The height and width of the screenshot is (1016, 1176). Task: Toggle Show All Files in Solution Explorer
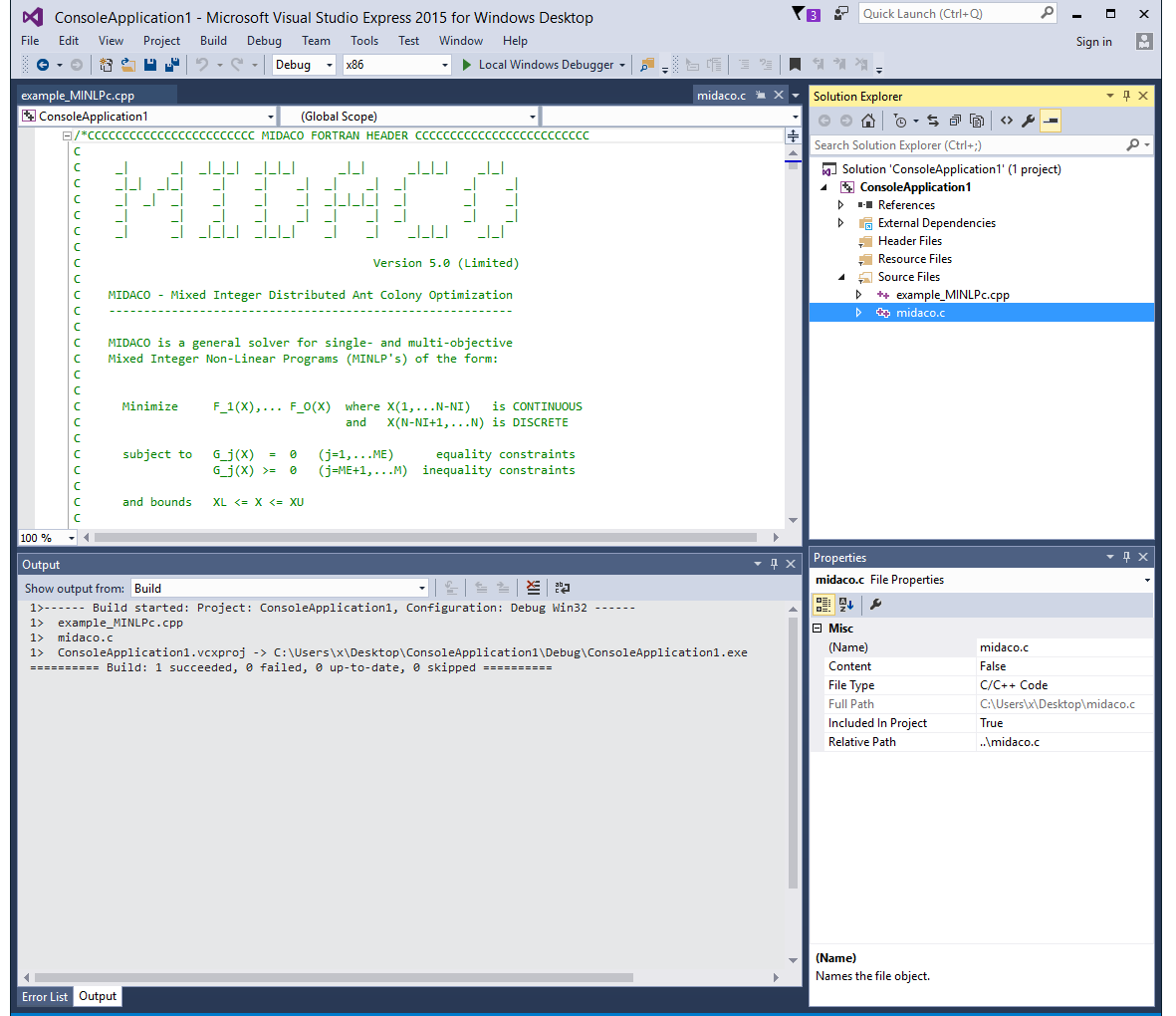[x=977, y=121]
